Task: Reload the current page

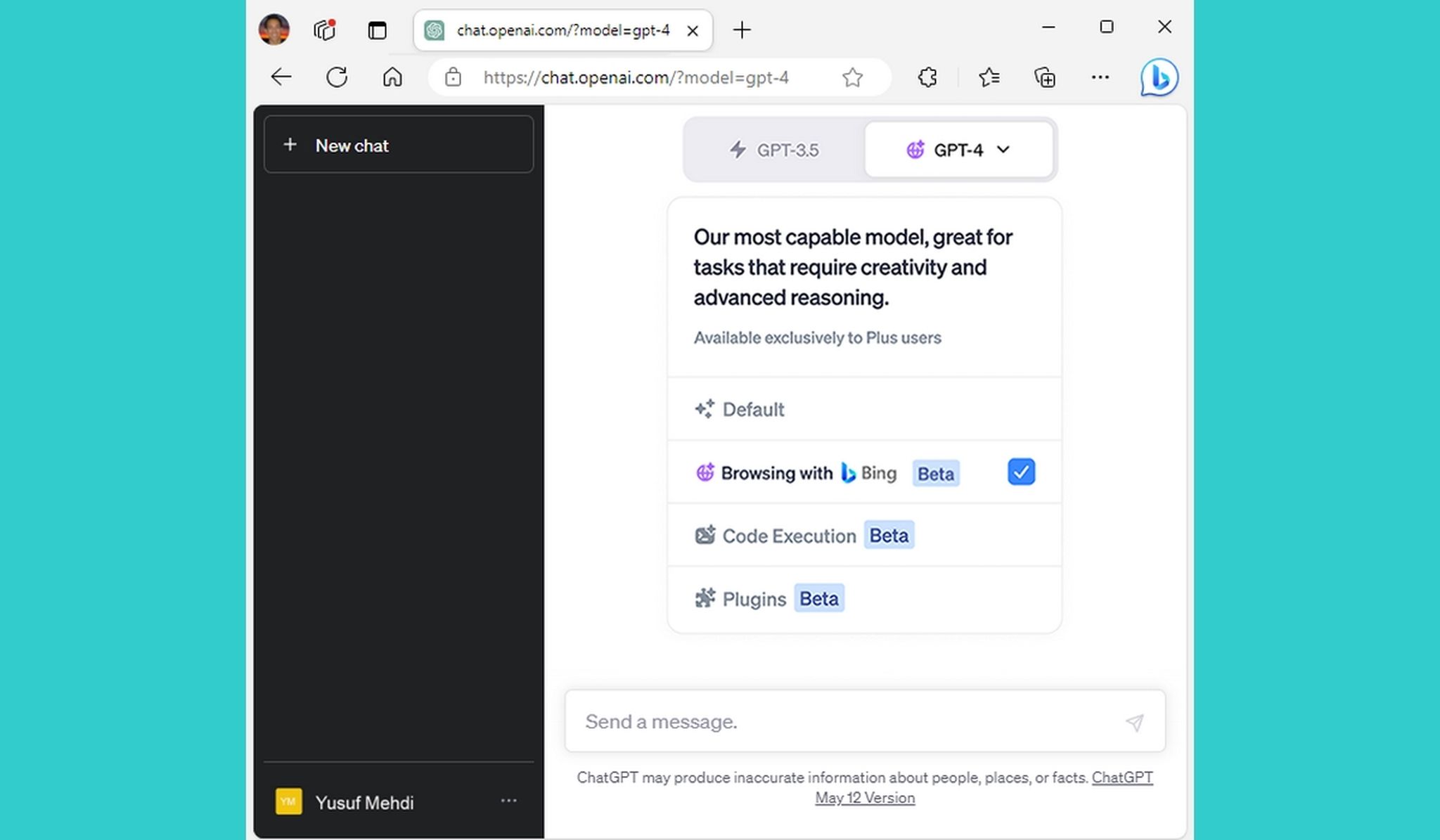Action: click(x=337, y=77)
